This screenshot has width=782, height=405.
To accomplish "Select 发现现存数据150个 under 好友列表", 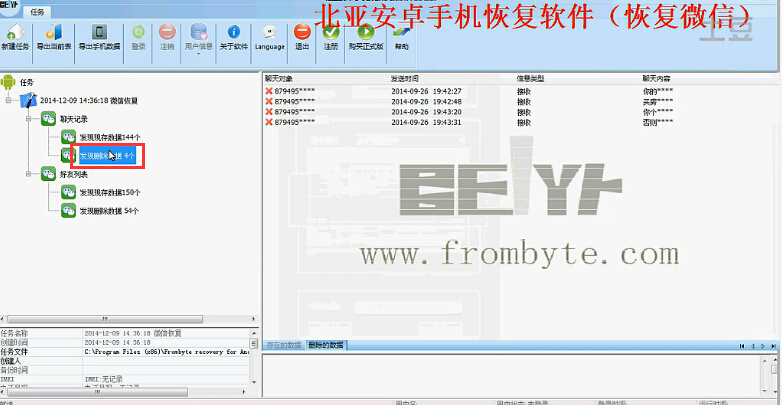I will click(110, 193).
